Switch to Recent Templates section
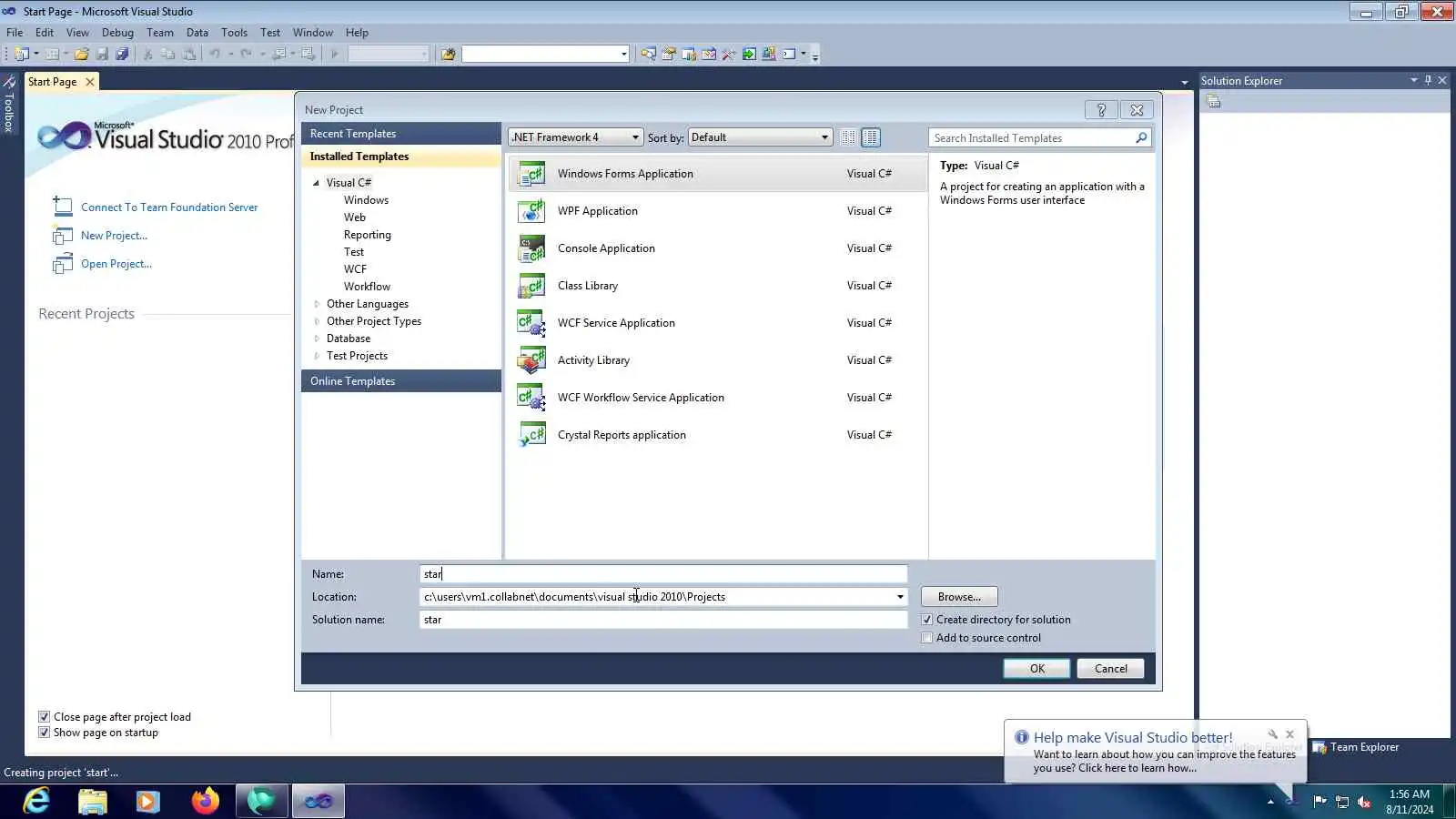 pyautogui.click(x=401, y=134)
